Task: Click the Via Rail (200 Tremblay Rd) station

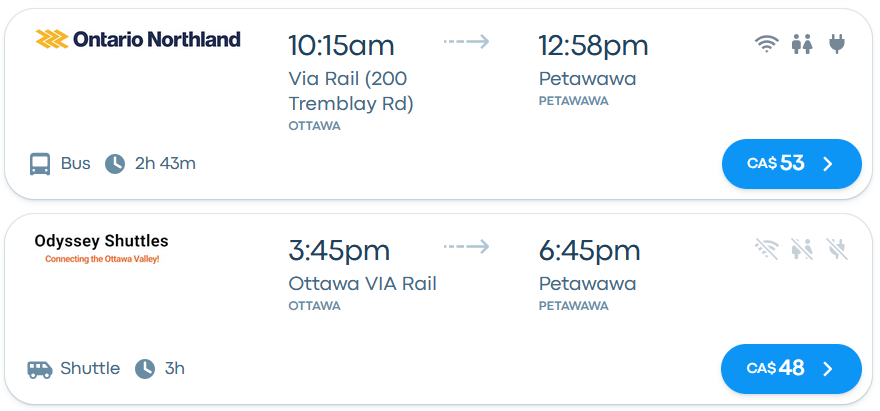Action: pos(350,91)
